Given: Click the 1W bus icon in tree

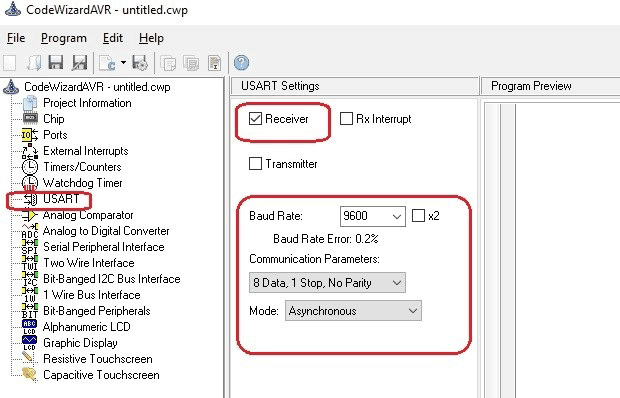Looking at the screenshot, I should click(x=30, y=295).
